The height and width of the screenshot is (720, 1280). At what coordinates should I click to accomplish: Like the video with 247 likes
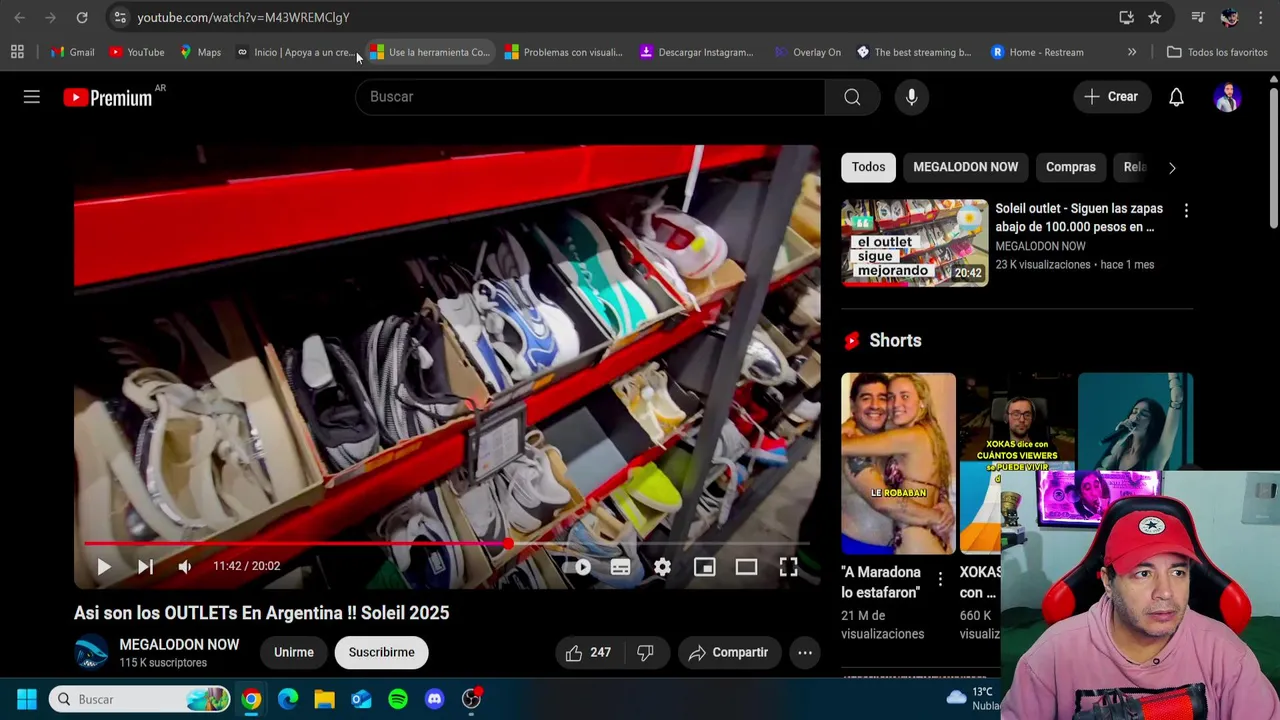tap(588, 652)
